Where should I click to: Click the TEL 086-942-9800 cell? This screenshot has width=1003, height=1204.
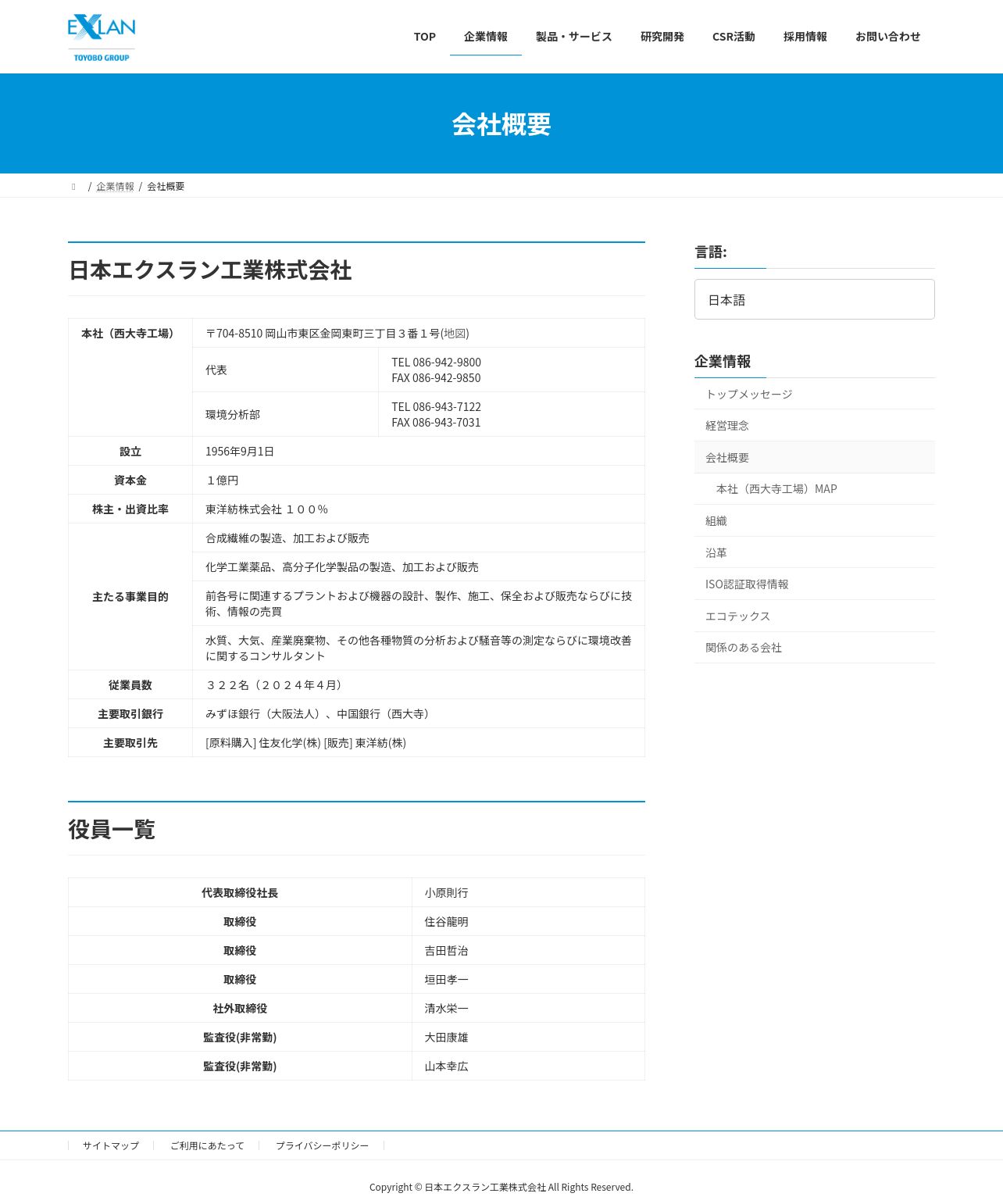tap(512, 370)
